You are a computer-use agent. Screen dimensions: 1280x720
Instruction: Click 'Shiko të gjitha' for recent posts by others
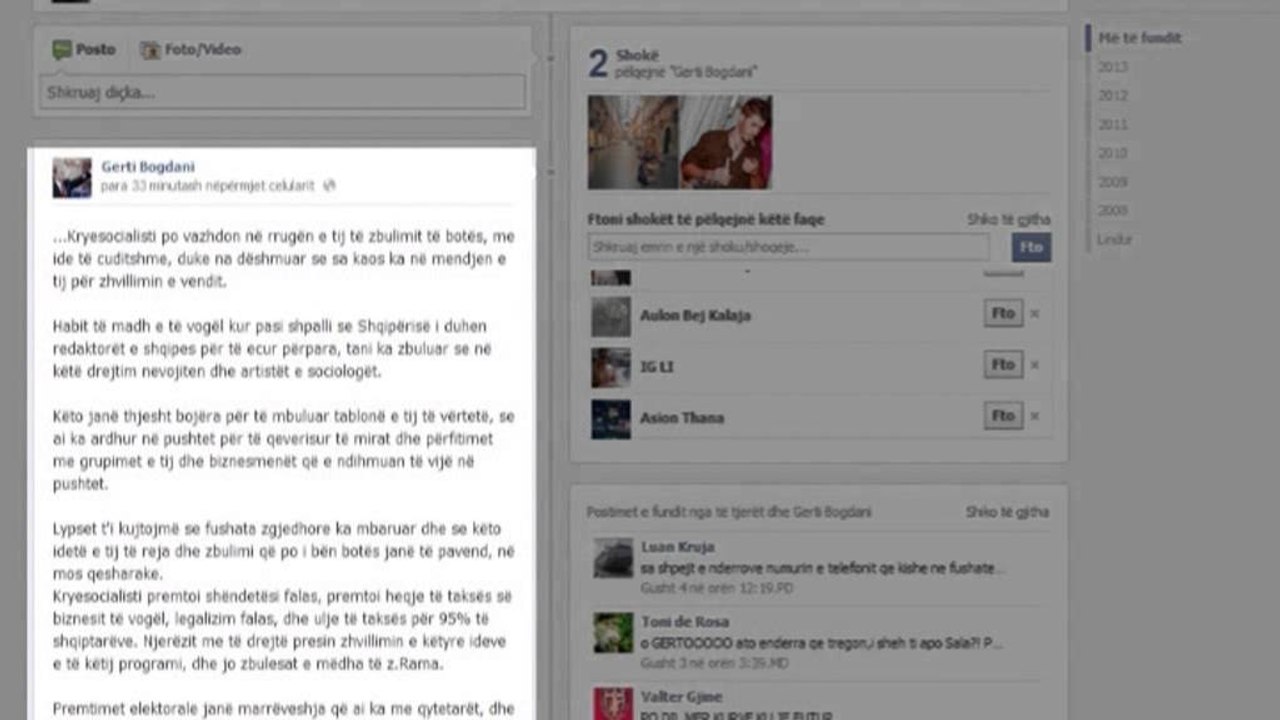click(1007, 512)
